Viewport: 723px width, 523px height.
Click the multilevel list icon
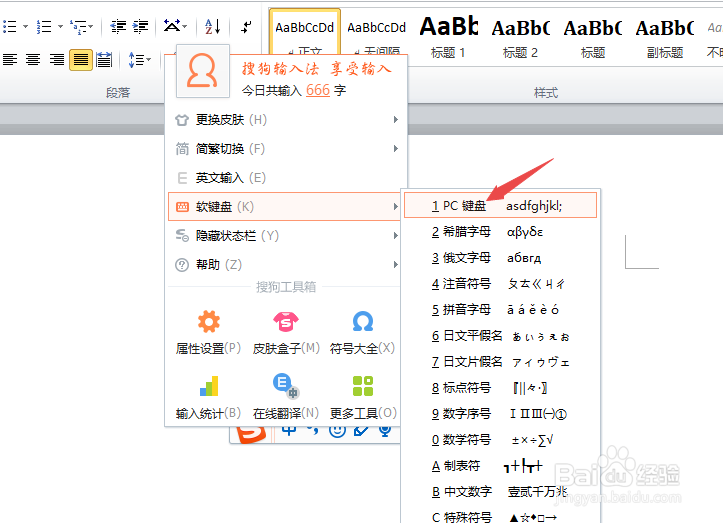click(x=78, y=26)
